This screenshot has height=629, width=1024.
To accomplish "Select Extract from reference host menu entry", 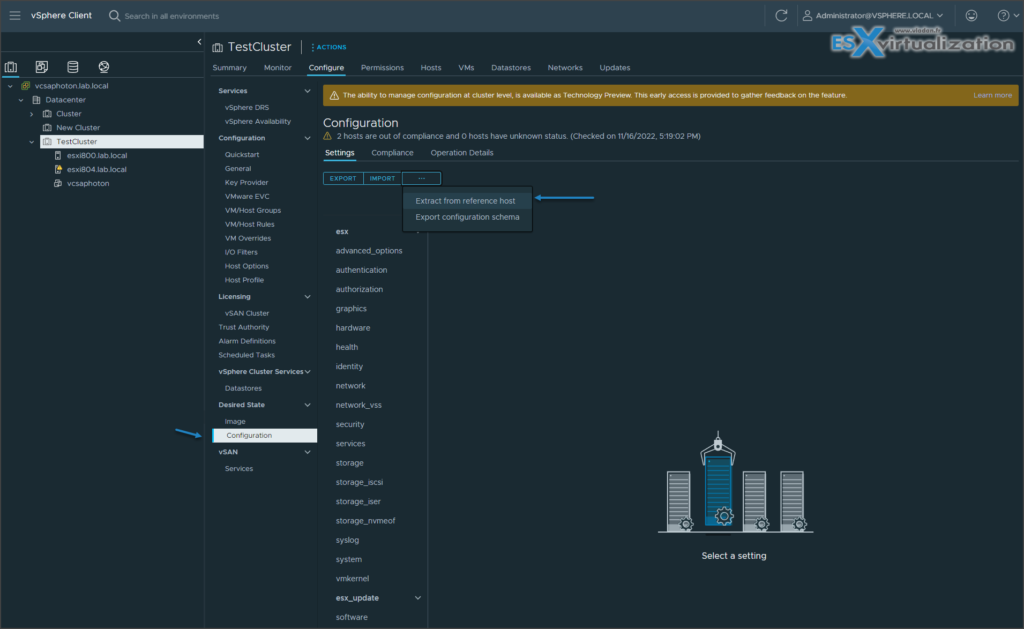I will point(467,200).
